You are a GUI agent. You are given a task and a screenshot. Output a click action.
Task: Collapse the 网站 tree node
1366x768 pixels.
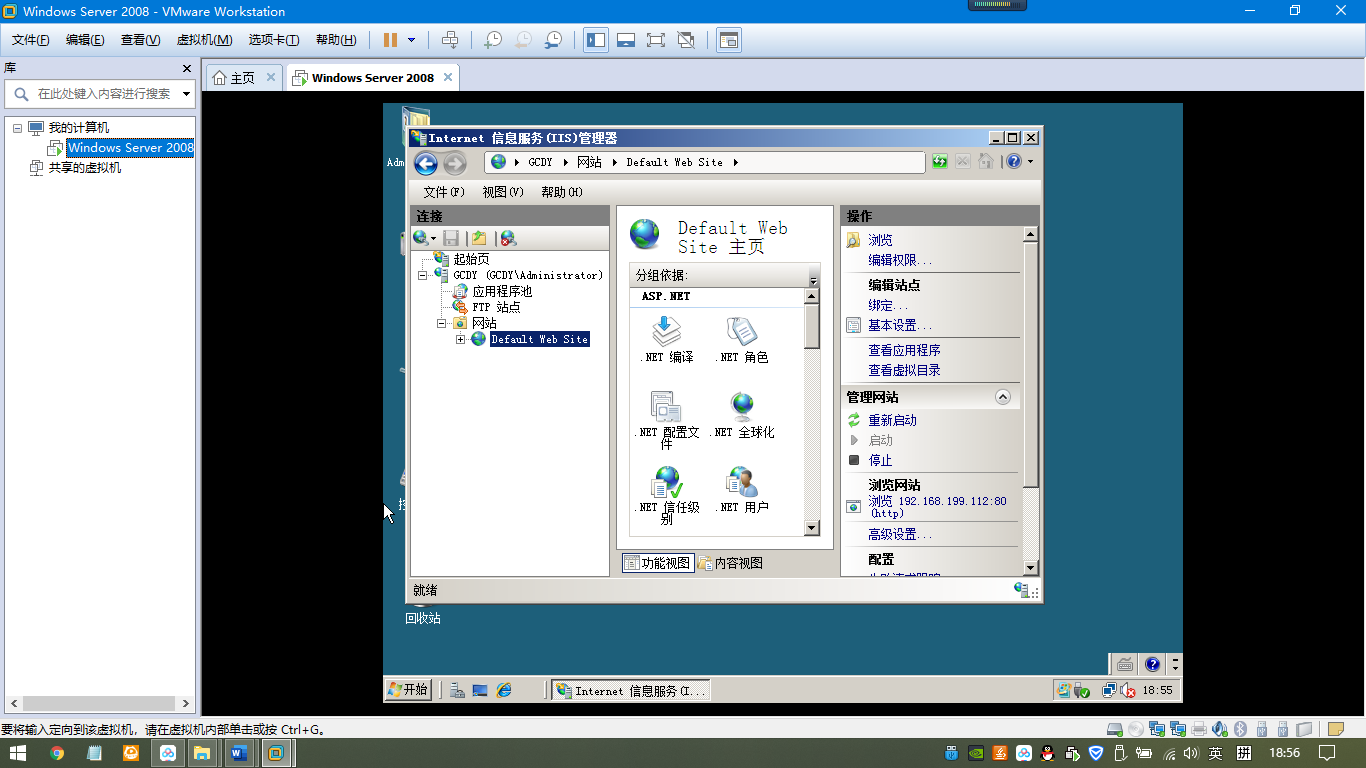tap(441, 323)
